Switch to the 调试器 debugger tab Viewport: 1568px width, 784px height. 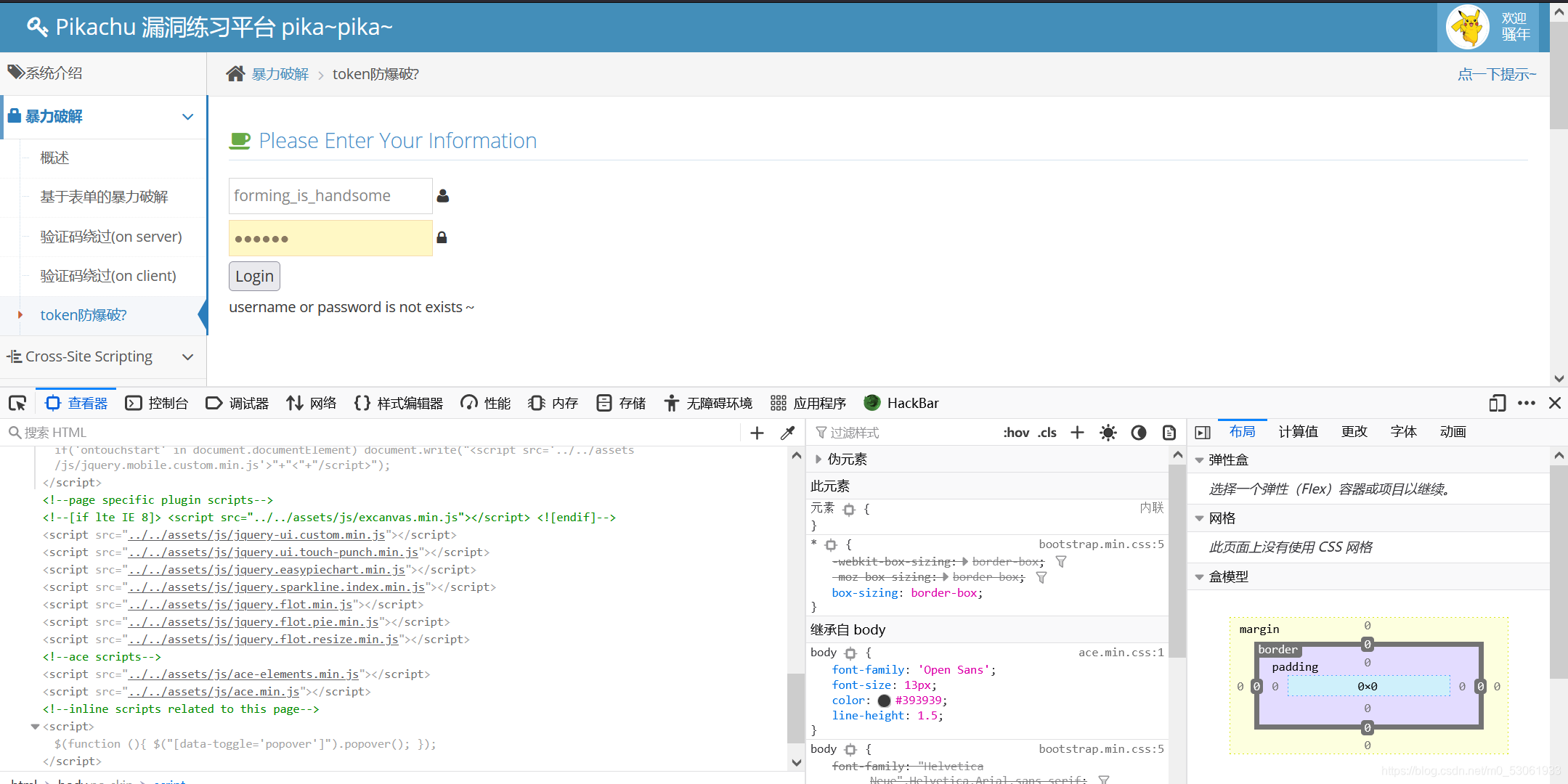pos(237,403)
